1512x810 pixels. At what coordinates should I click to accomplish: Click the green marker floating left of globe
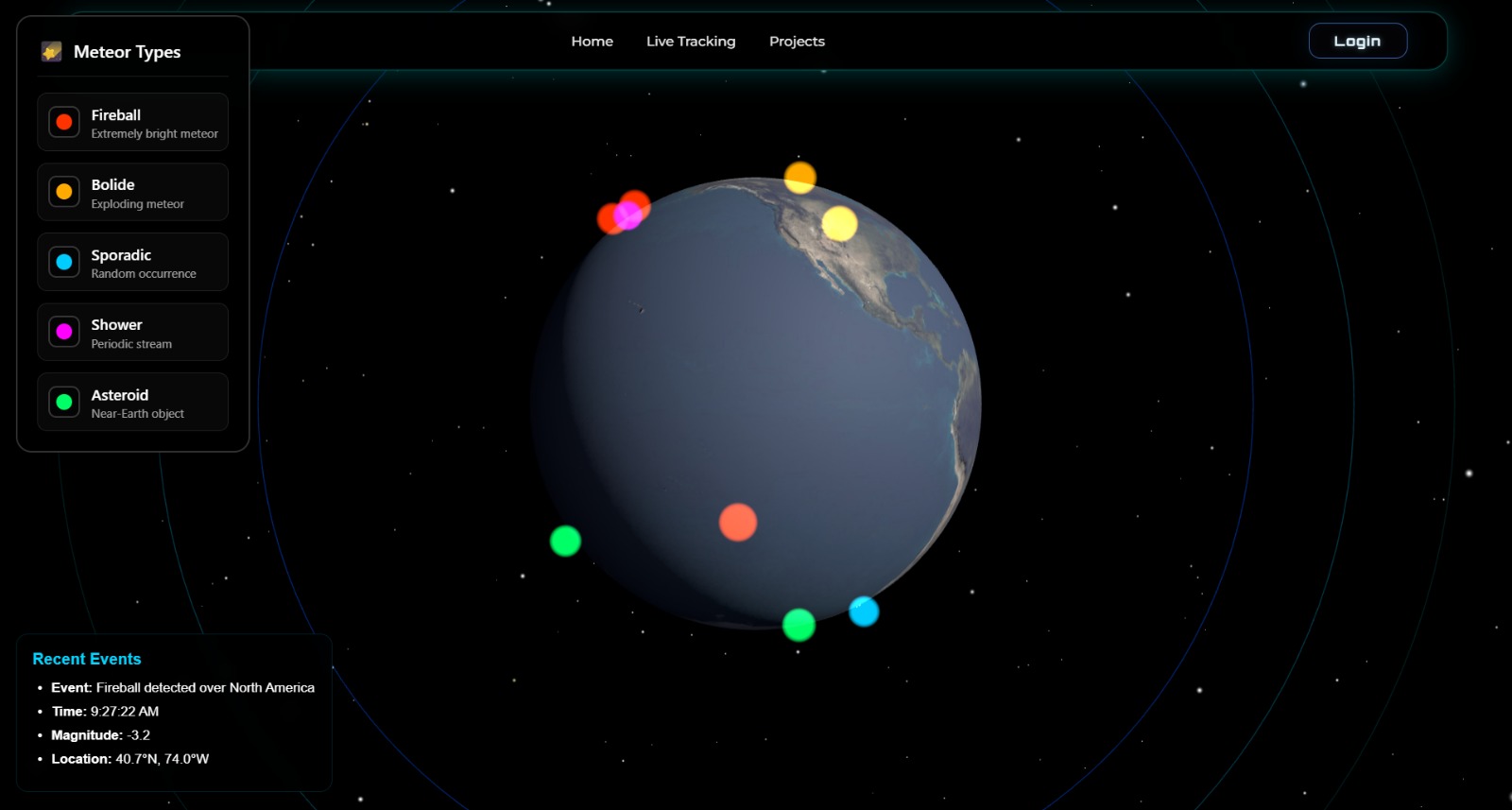coord(565,541)
